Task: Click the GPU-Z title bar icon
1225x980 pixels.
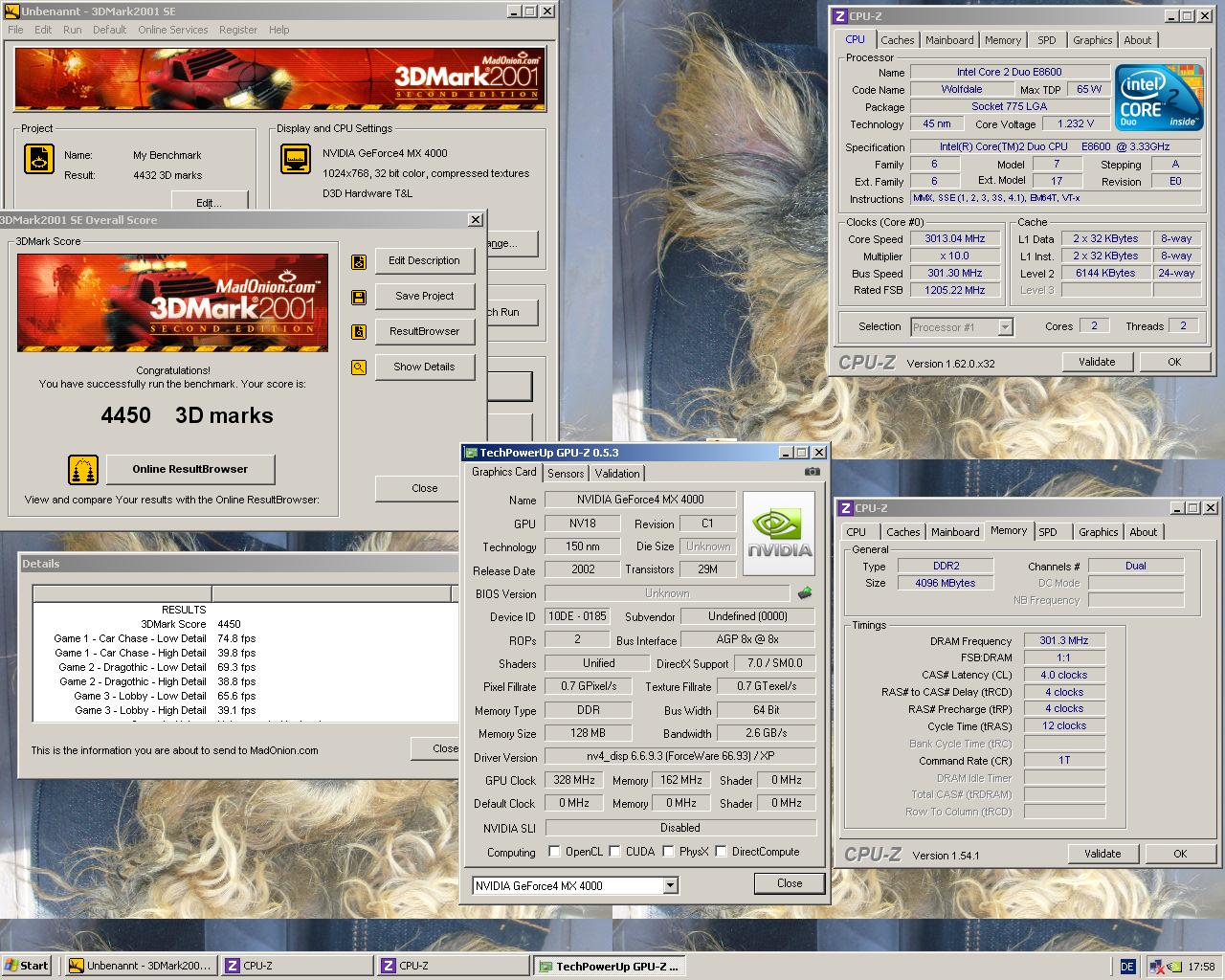Action: (x=471, y=453)
